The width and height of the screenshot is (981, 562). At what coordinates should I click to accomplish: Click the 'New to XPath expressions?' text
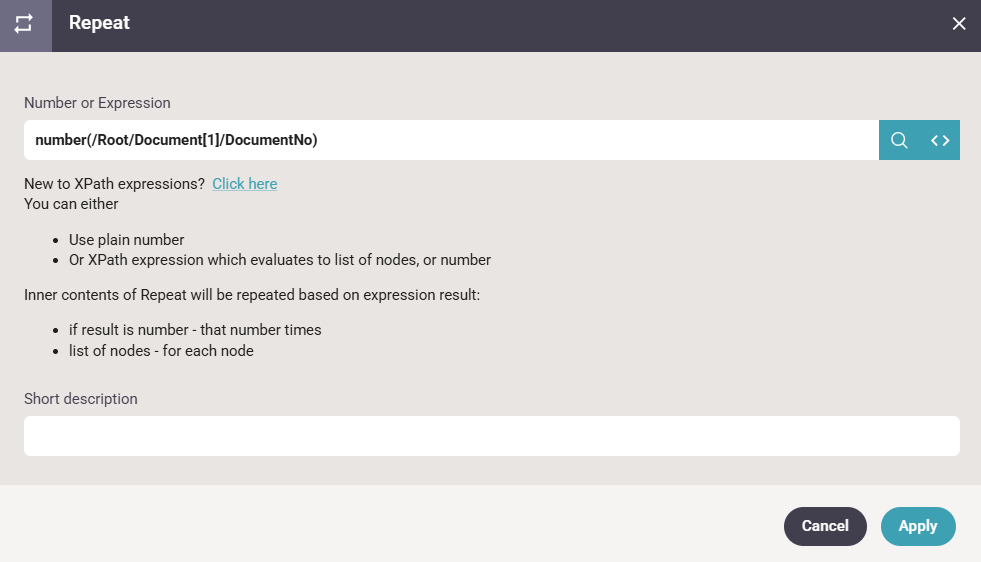point(114,184)
